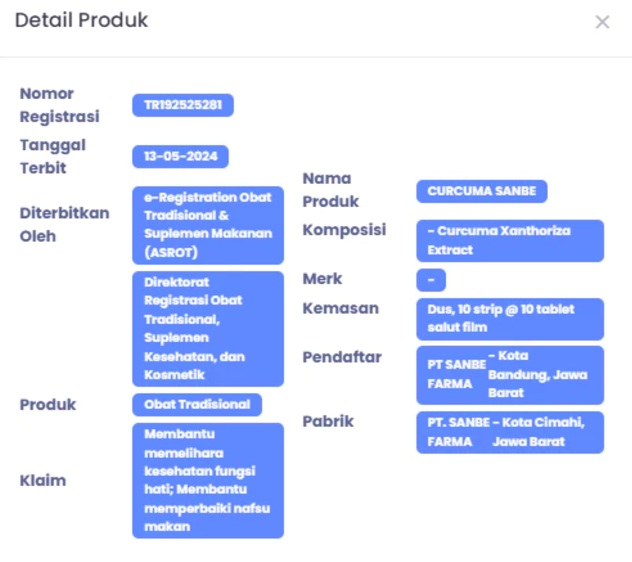
Task: Click the Merk dash badge
Action: click(x=431, y=280)
